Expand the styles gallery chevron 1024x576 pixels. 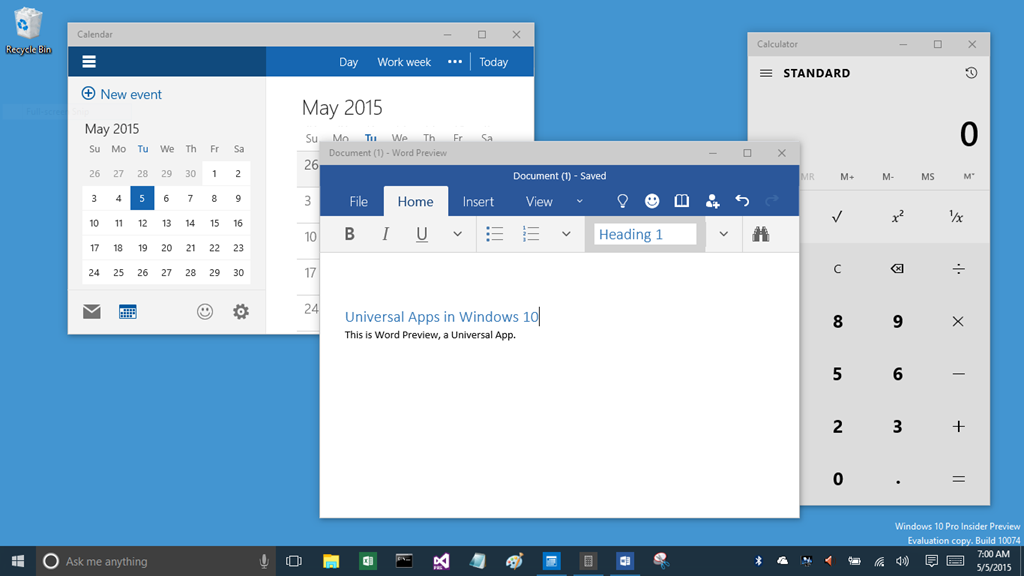point(724,234)
